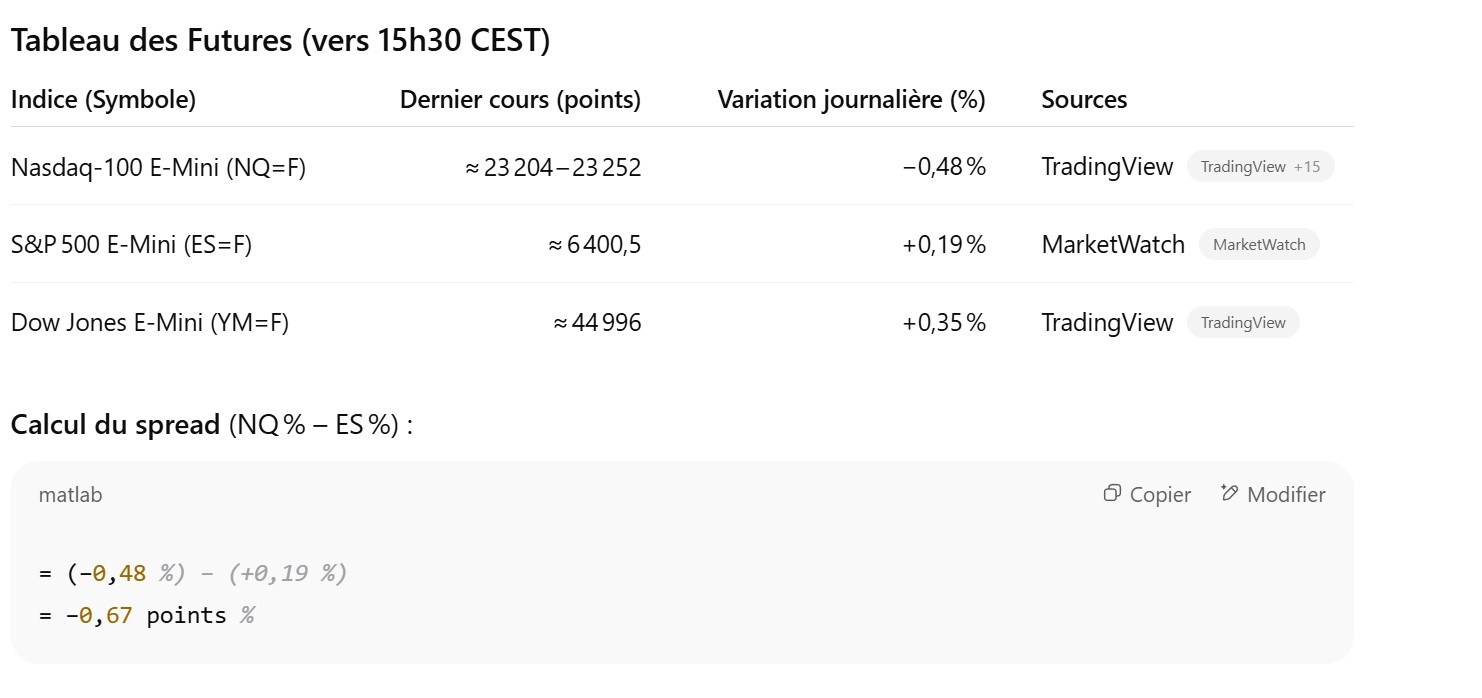Select the Nasdaq-100 E-Mini (NQ=F) cell
Image resolution: width=1482 pixels, height=698 pixels.
click(158, 168)
